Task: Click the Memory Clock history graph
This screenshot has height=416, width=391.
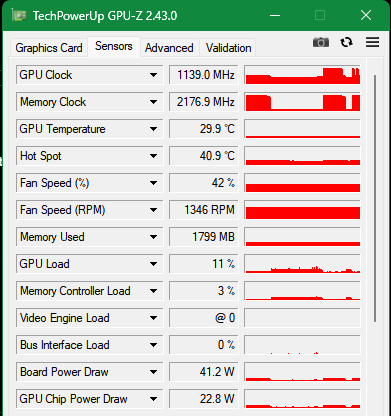Action: pos(302,102)
